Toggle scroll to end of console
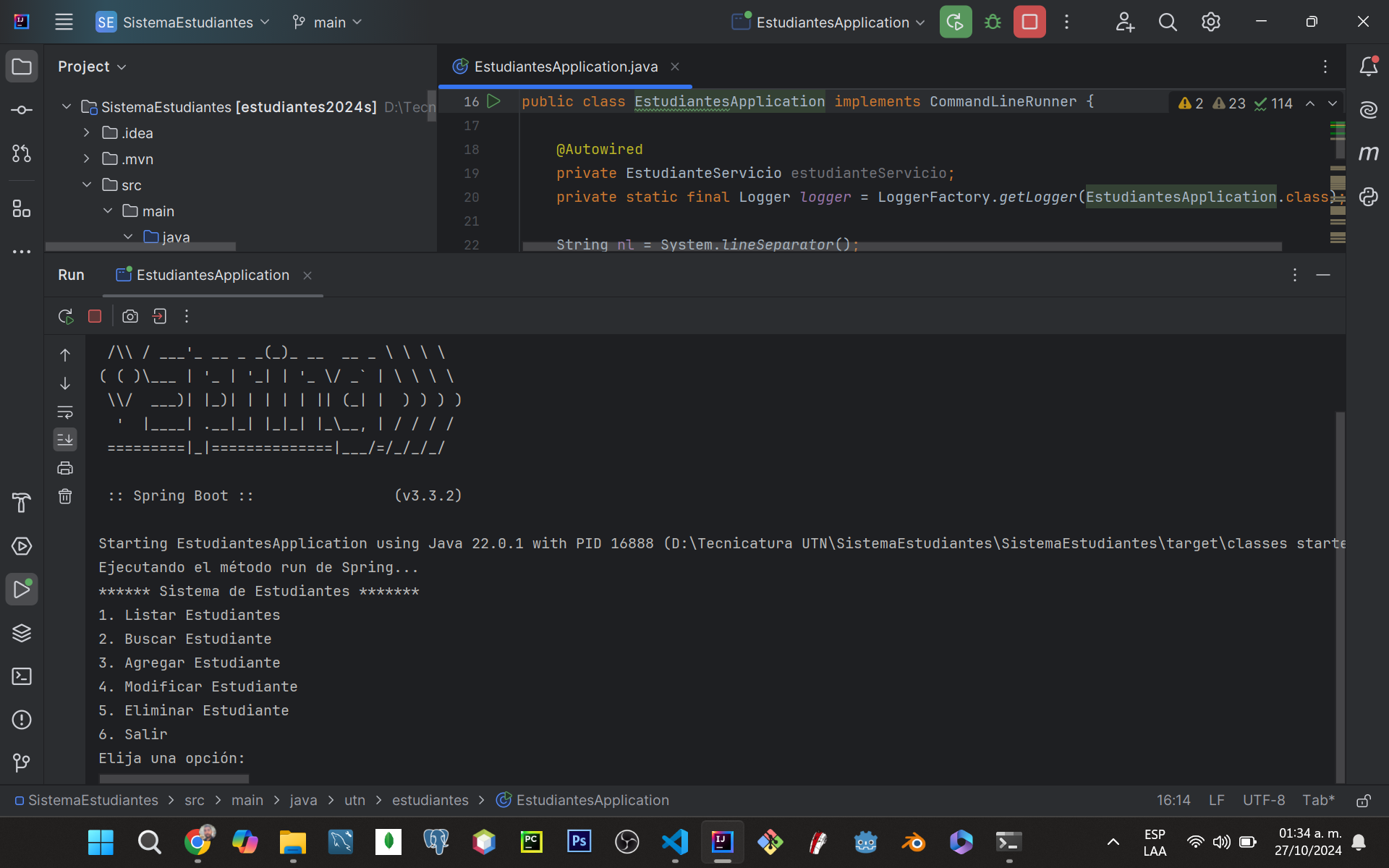The image size is (1389, 868). pyautogui.click(x=65, y=440)
